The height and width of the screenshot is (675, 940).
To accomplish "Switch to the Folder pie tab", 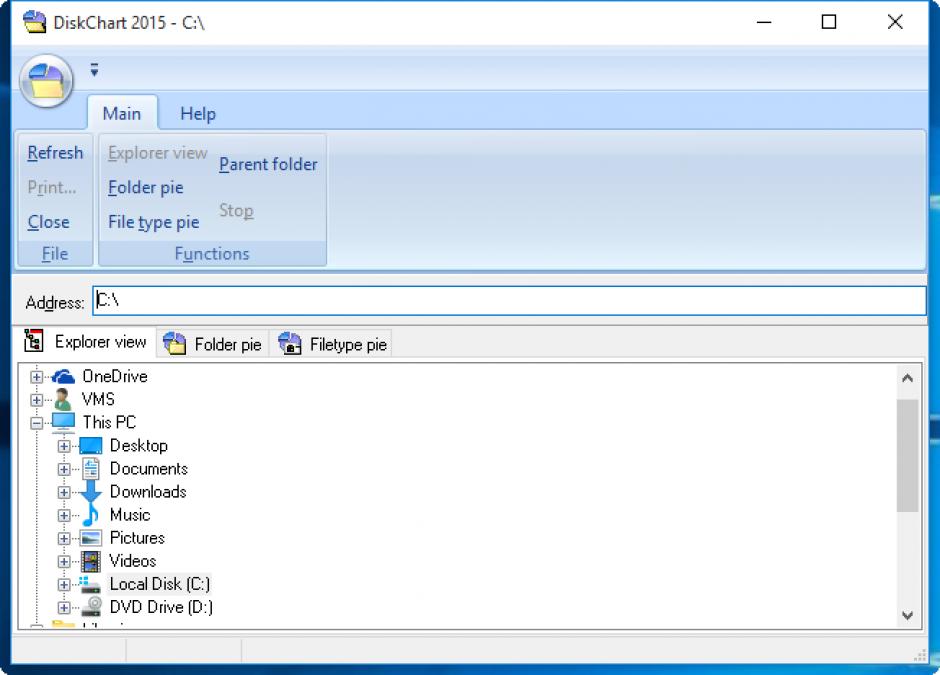I will click(213, 344).
